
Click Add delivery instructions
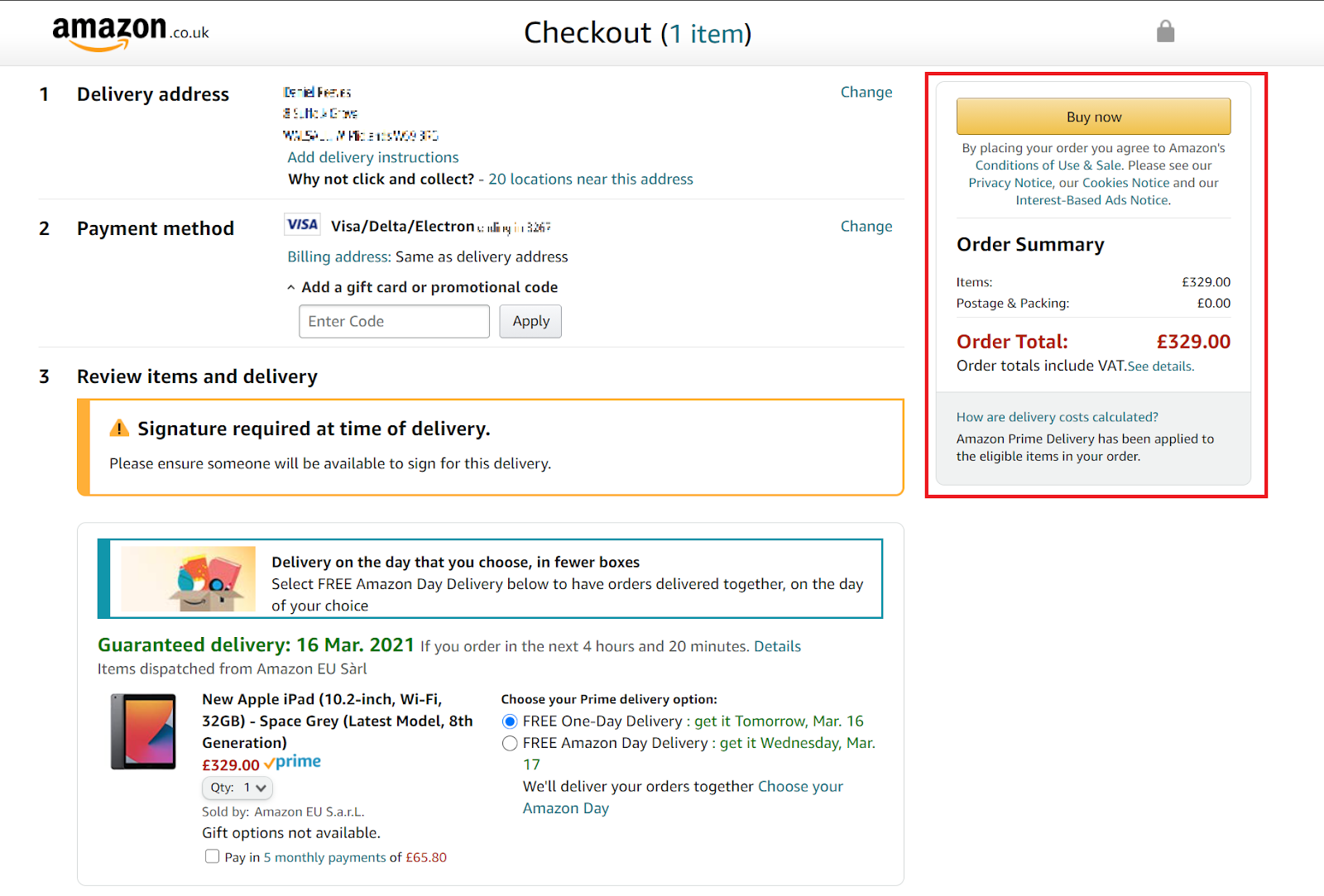click(x=373, y=157)
